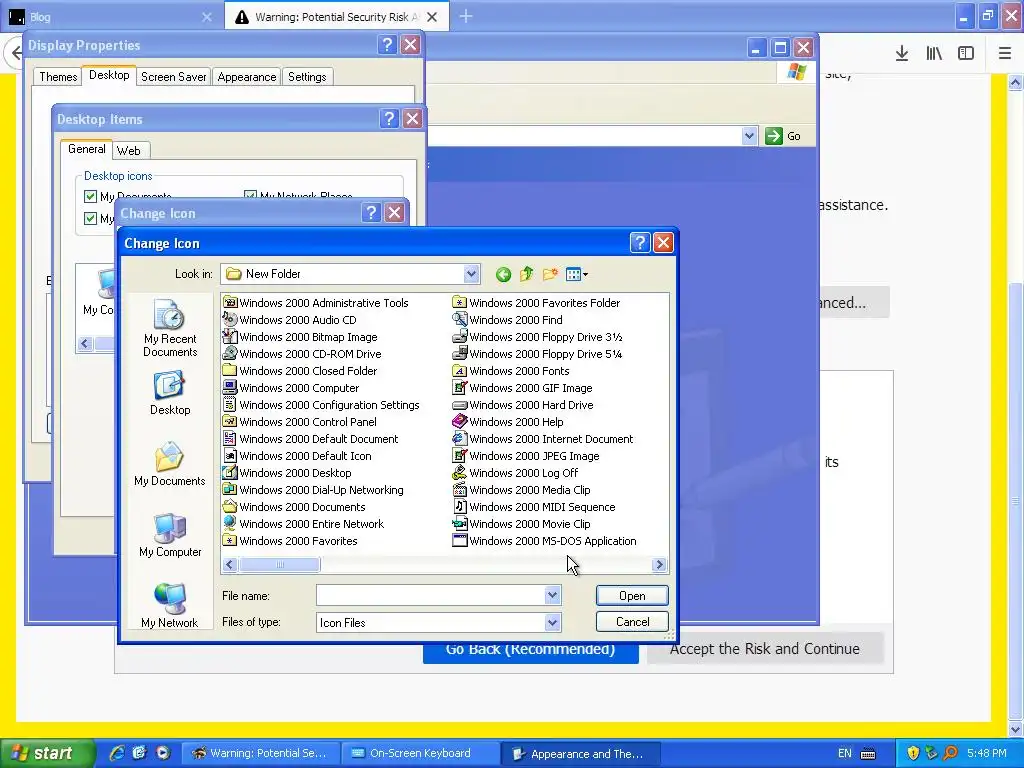Click Accept the Risk and Continue
1024x768 pixels.
[765, 649]
